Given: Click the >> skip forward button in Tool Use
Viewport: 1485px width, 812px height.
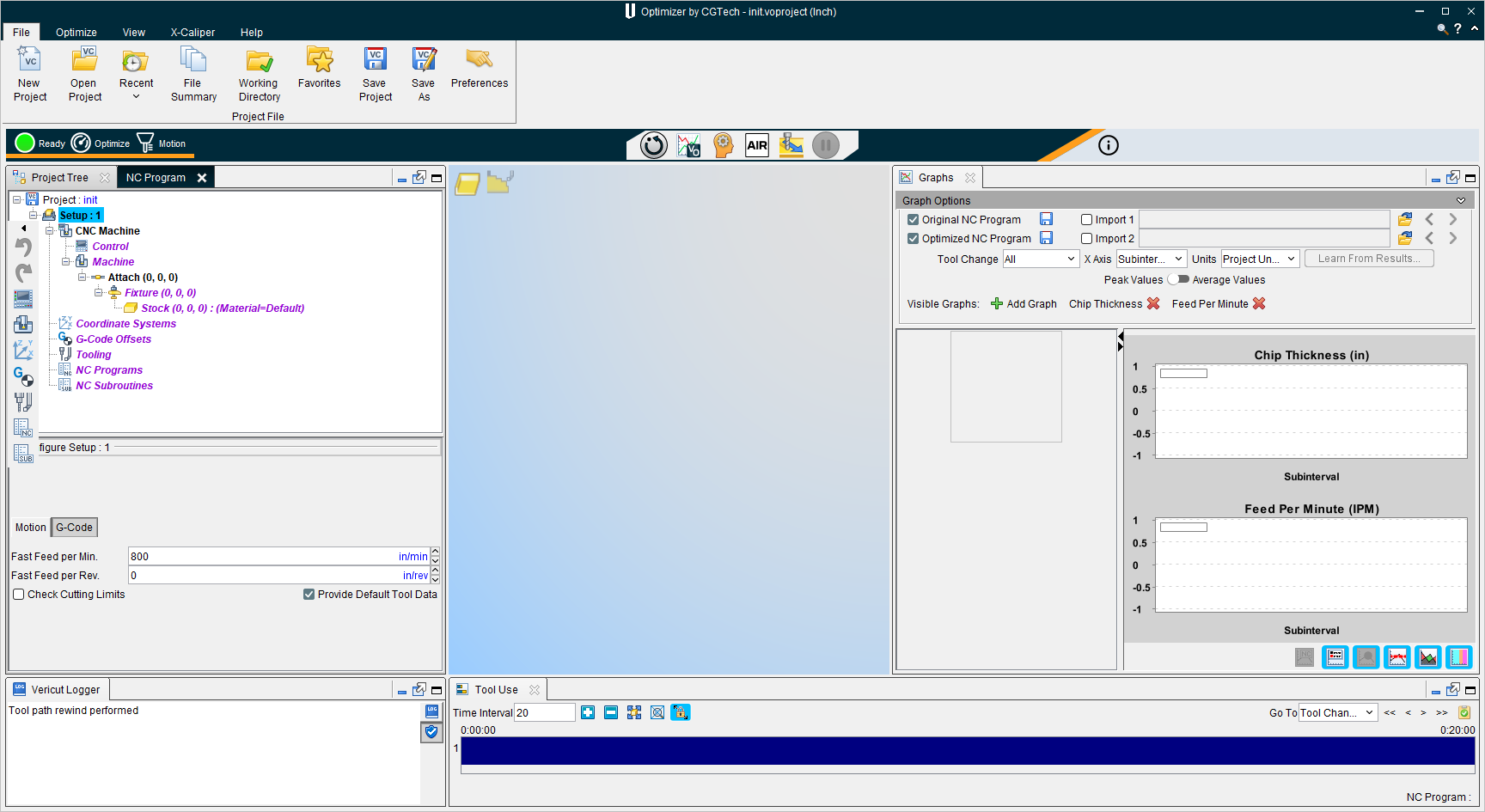Looking at the screenshot, I should click(x=1442, y=712).
